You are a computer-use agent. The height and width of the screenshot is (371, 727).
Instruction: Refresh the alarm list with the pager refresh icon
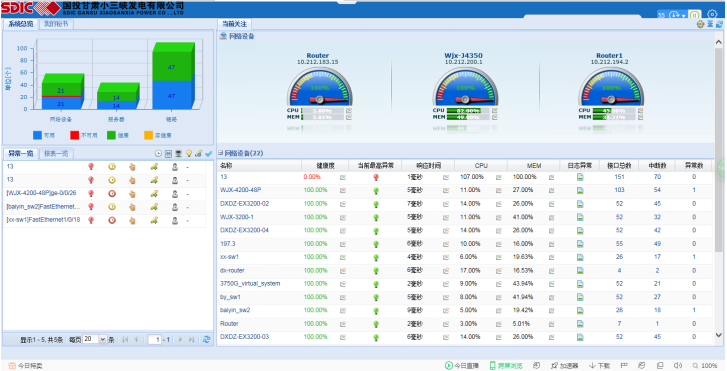(x=206, y=340)
